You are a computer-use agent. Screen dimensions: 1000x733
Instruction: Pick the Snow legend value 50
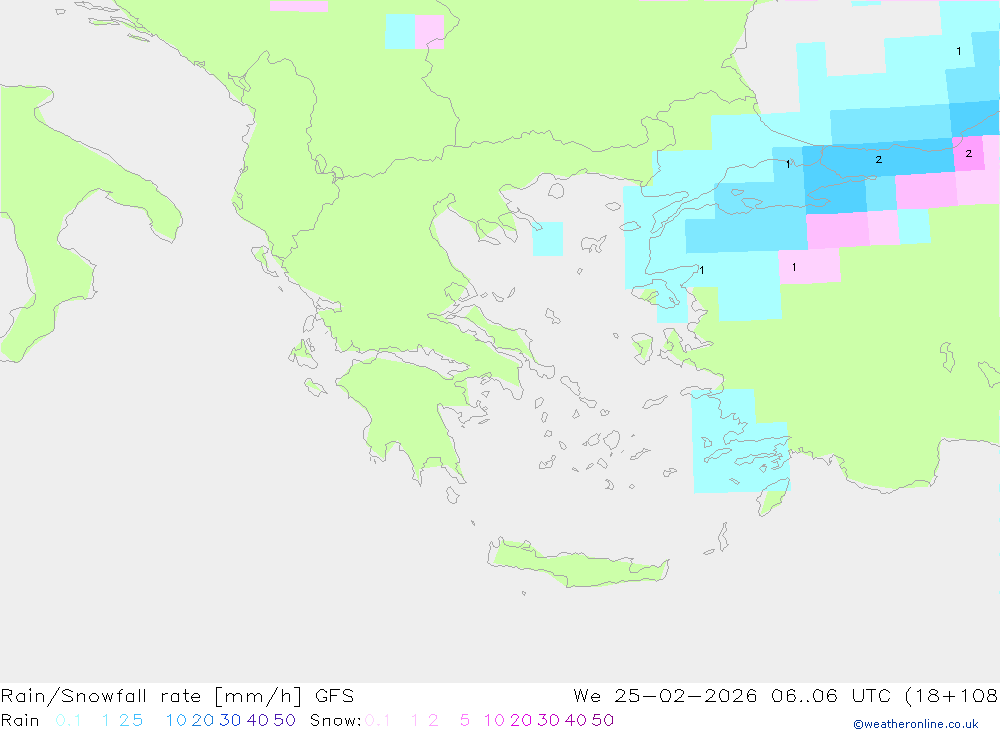pos(603,720)
